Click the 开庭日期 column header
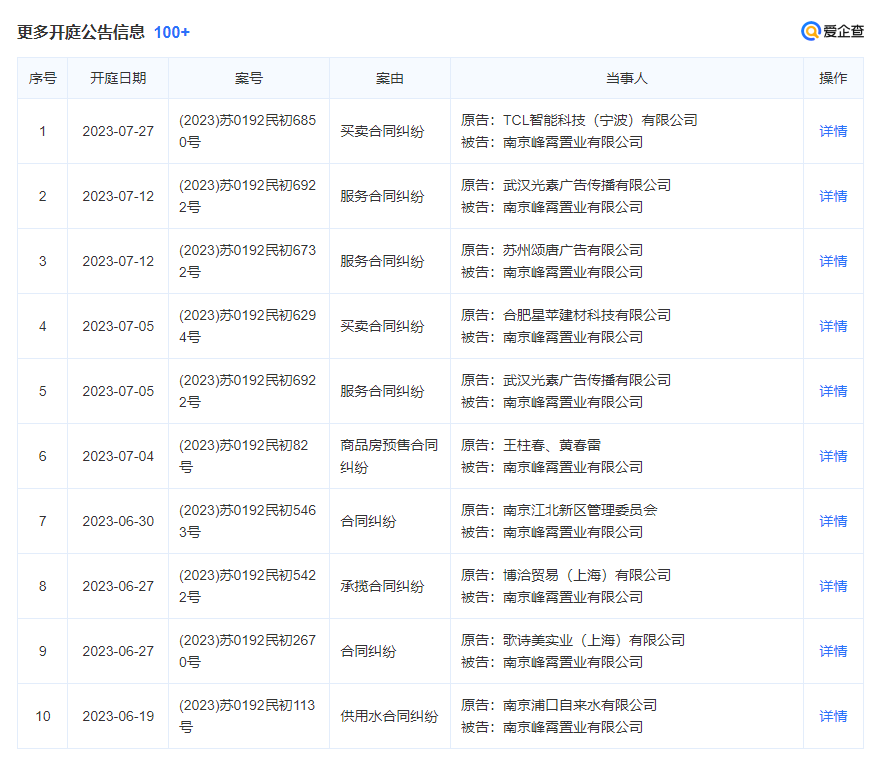The height and width of the screenshot is (760, 878). pos(118,78)
